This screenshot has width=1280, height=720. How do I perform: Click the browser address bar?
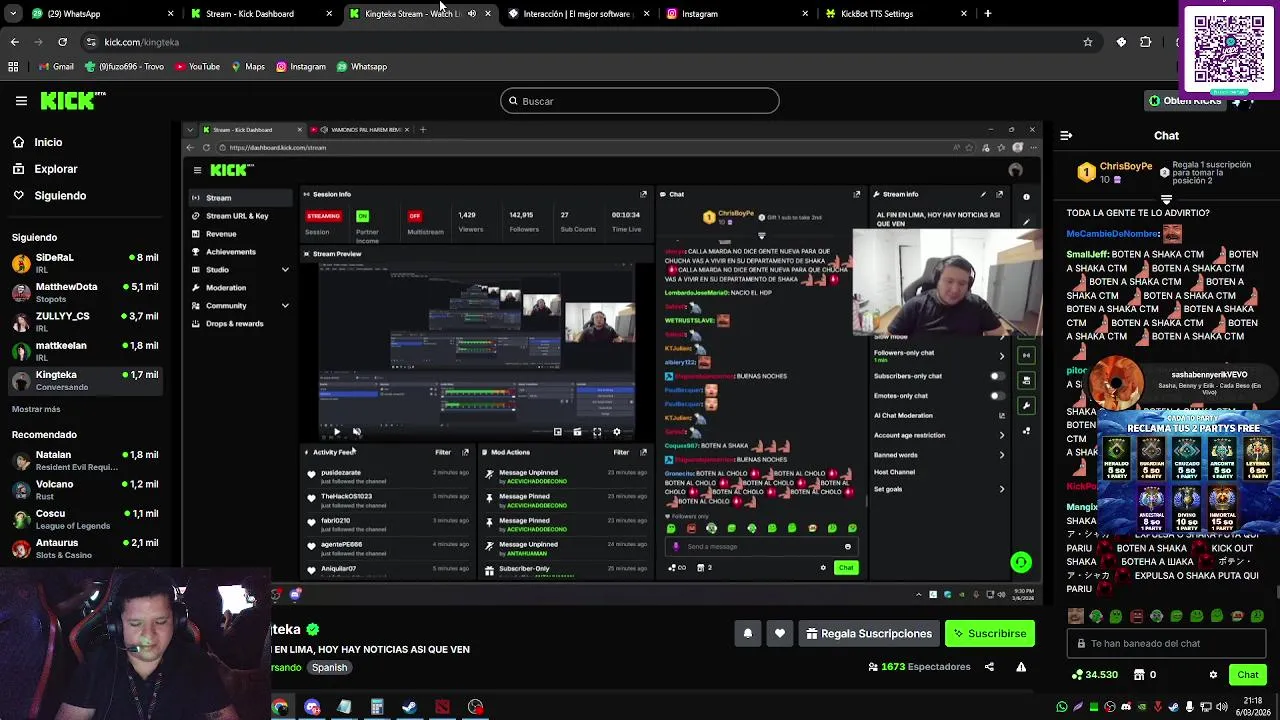point(580,42)
